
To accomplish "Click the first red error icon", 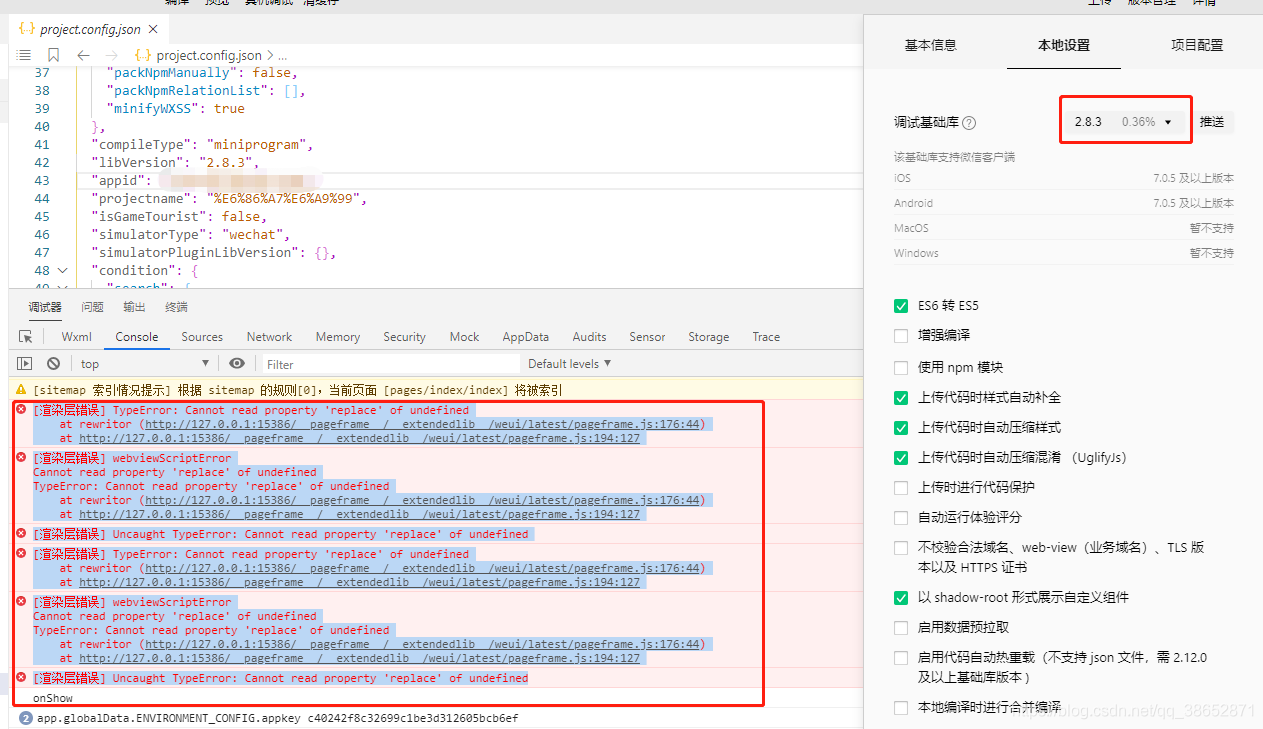I will click(21, 410).
